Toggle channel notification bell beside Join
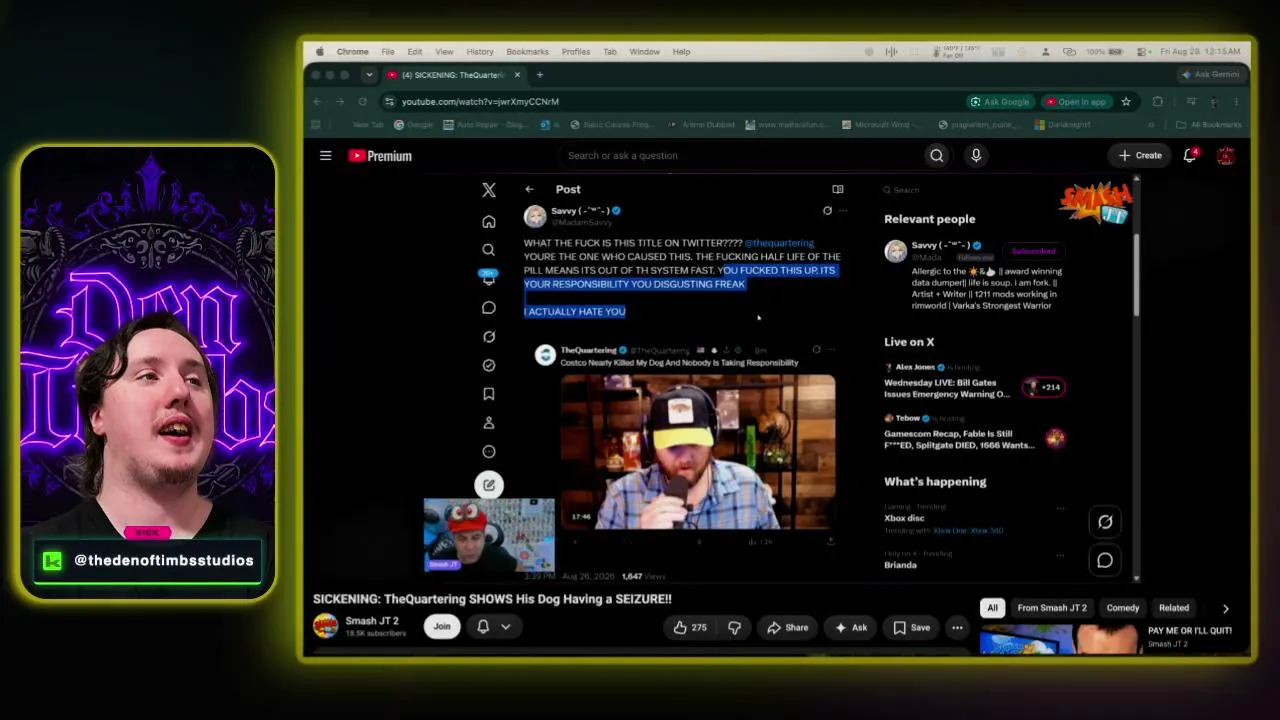The width and height of the screenshot is (1280, 720). (x=483, y=627)
